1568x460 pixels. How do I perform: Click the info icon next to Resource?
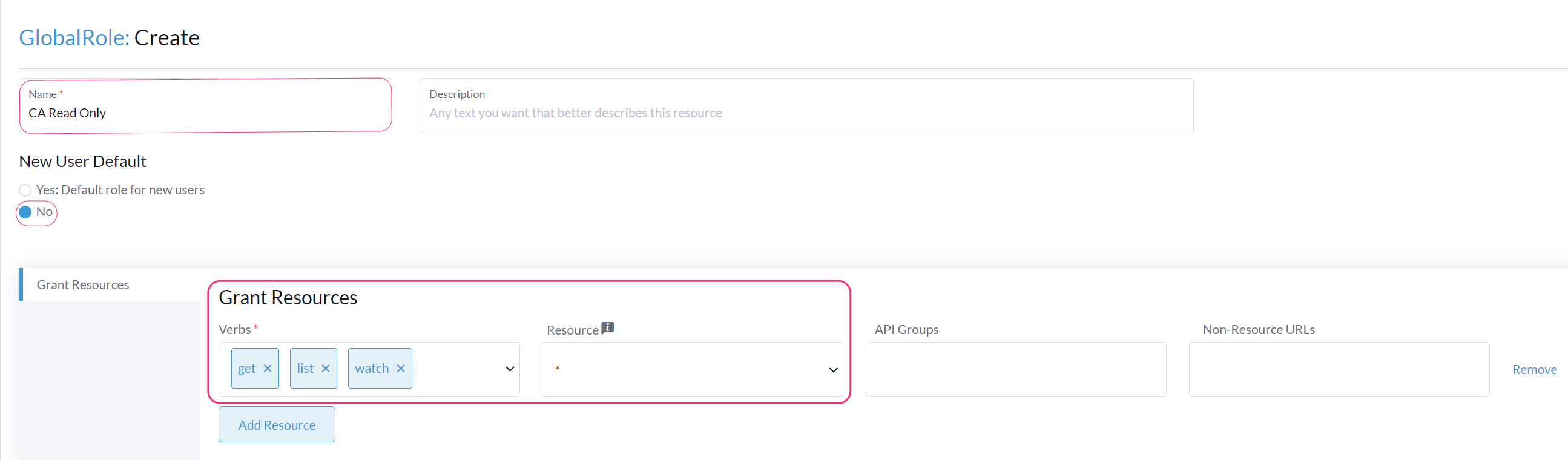click(607, 328)
